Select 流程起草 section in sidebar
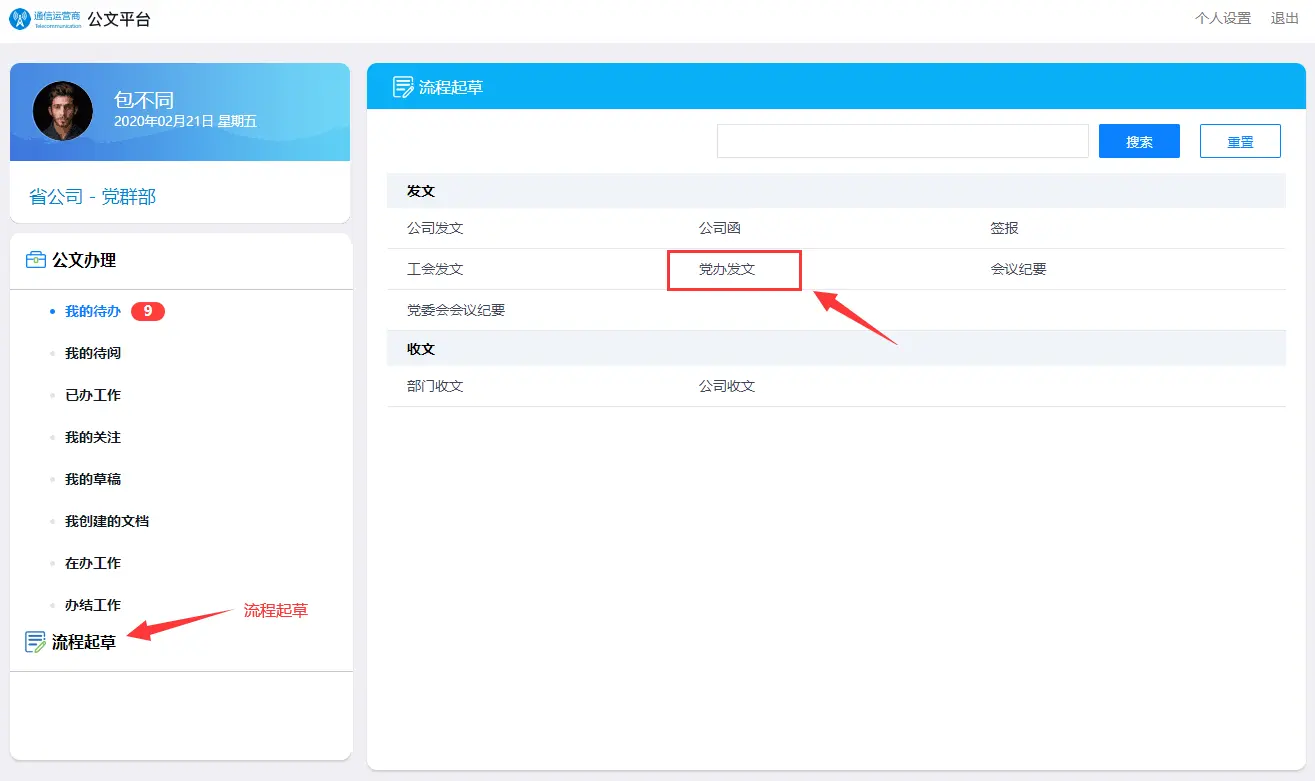The image size is (1315, 781). click(x=84, y=642)
